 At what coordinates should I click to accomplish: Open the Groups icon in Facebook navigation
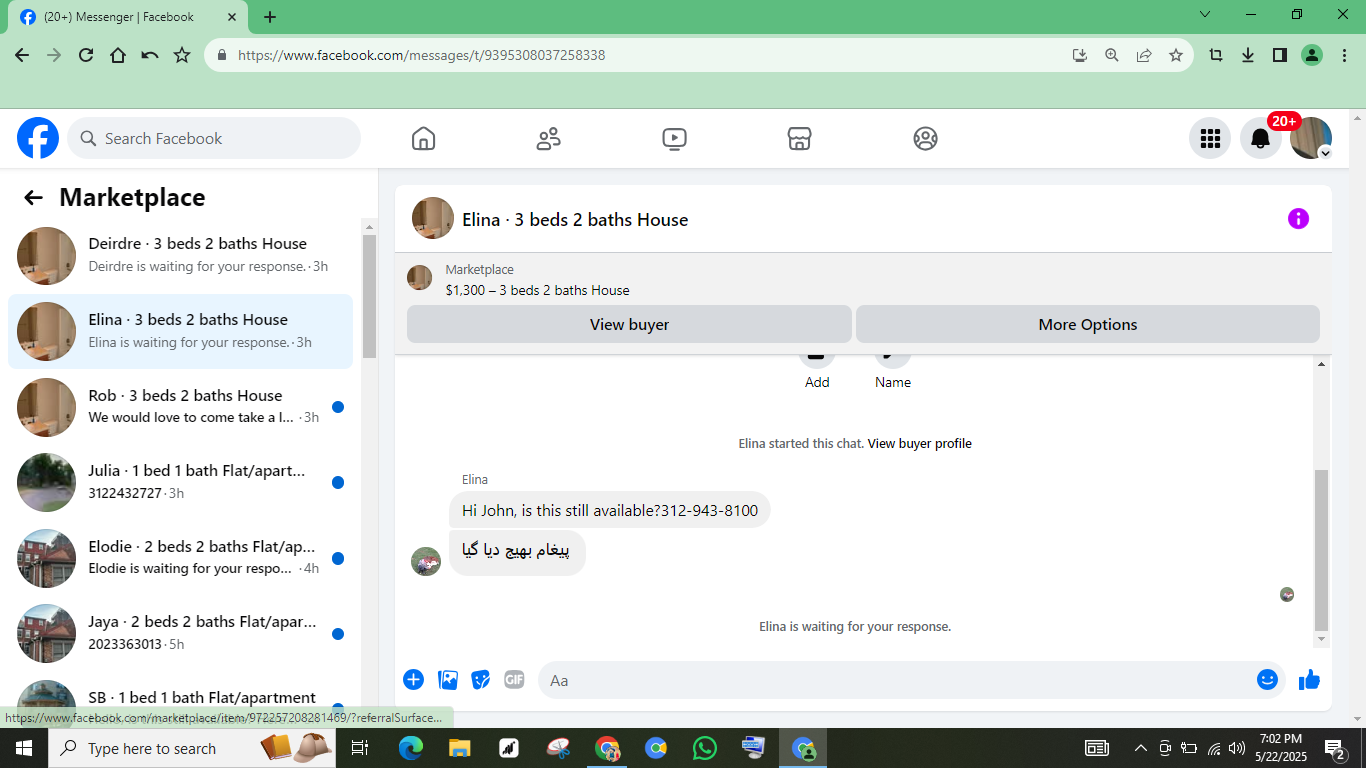click(x=925, y=138)
